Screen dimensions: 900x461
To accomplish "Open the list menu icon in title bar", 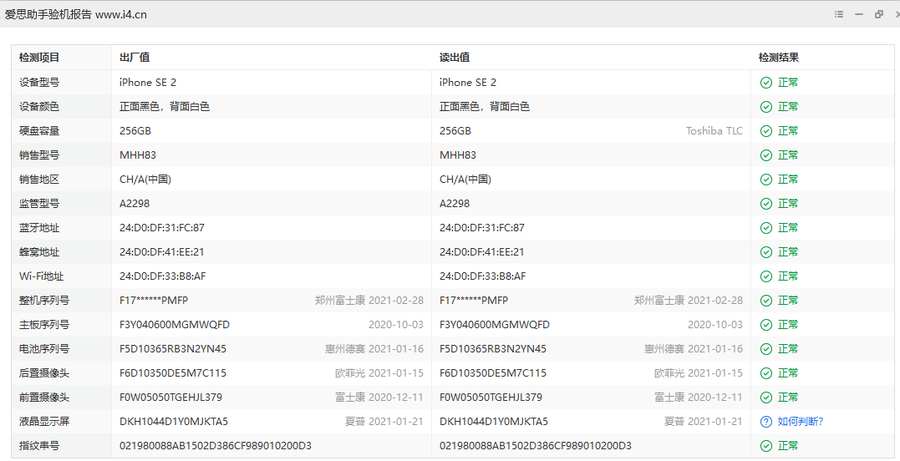I will point(839,14).
